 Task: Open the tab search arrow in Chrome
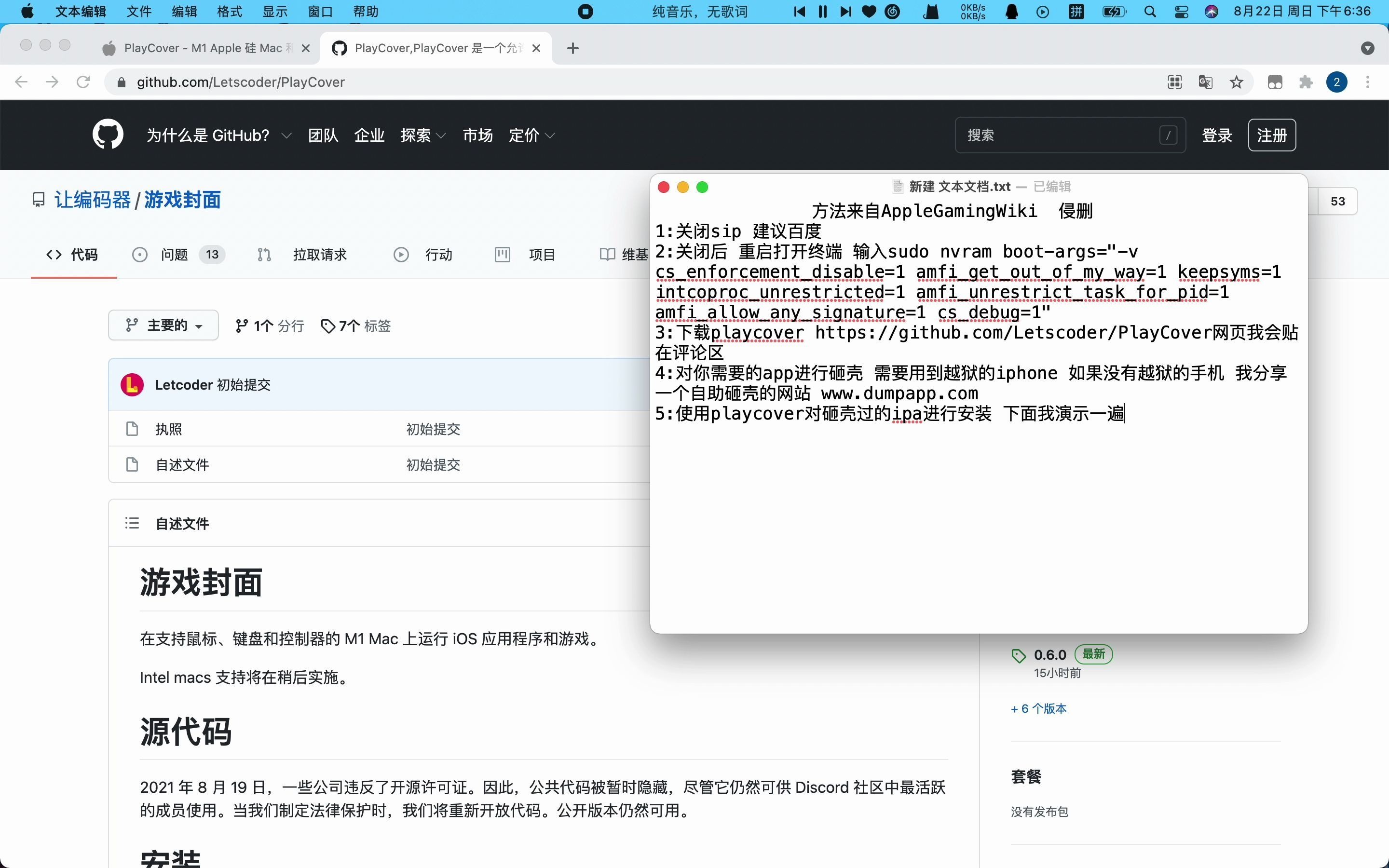coord(1368,48)
